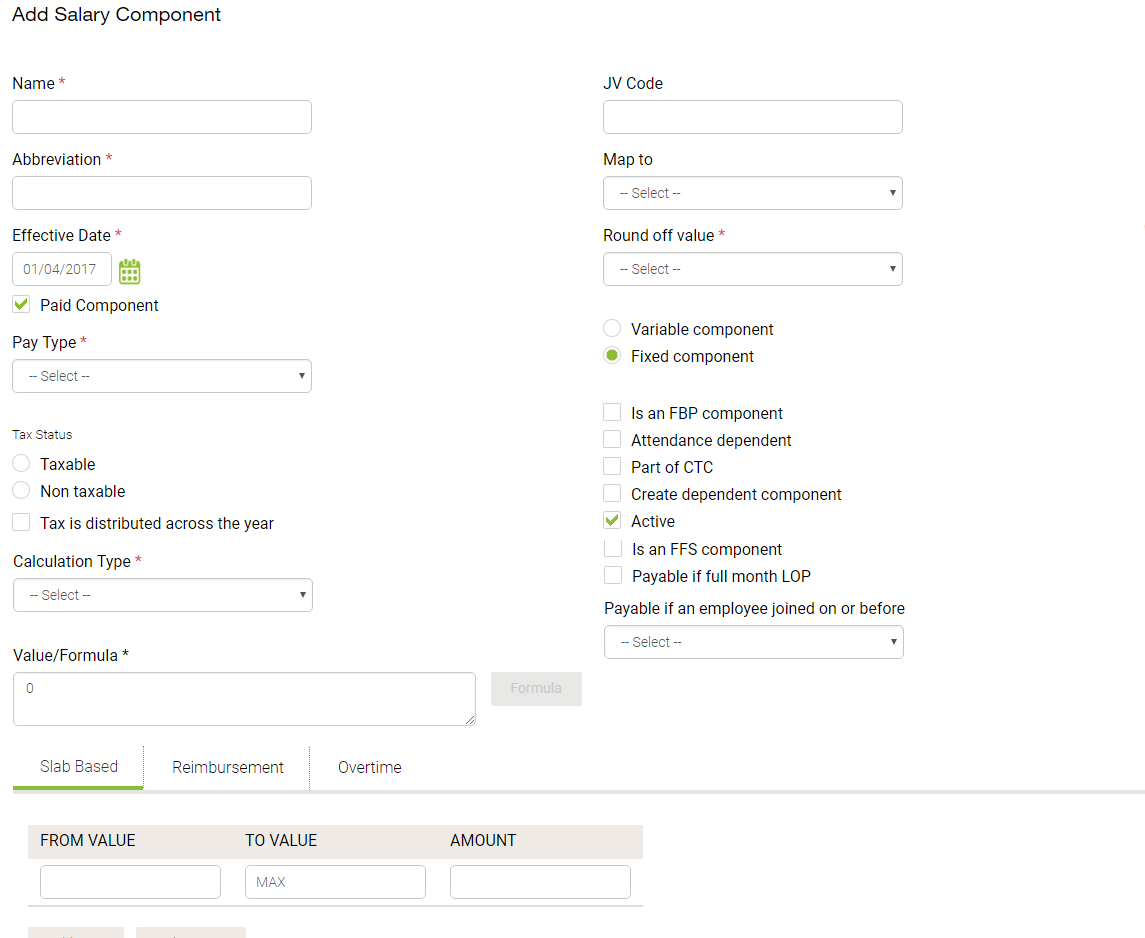The image size is (1145, 938).
Task: Open the Pay Type dropdown
Action: point(161,375)
